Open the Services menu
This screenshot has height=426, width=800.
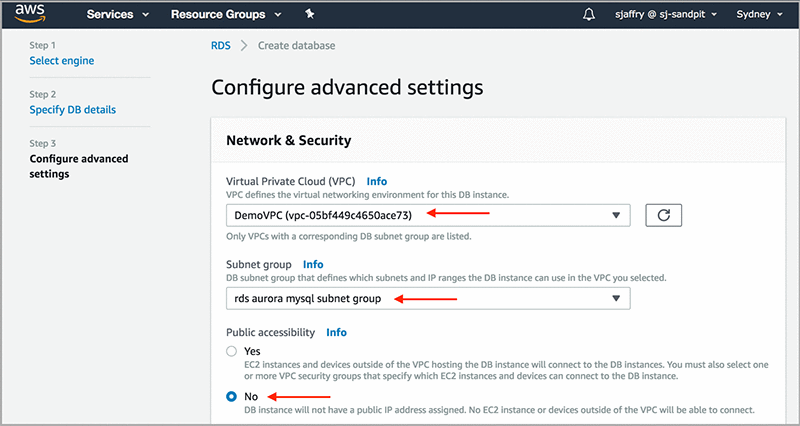[117, 14]
